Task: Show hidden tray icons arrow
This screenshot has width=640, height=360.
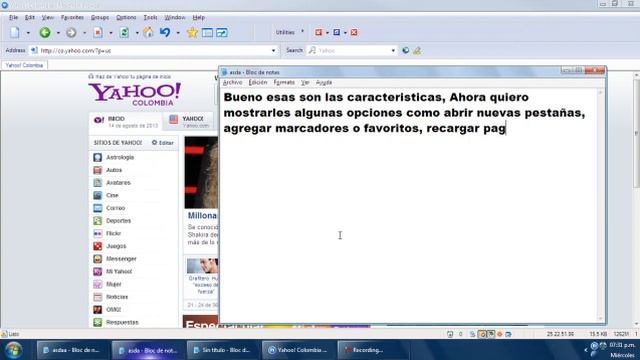Action: pyautogui.click(x=586, y=350)
